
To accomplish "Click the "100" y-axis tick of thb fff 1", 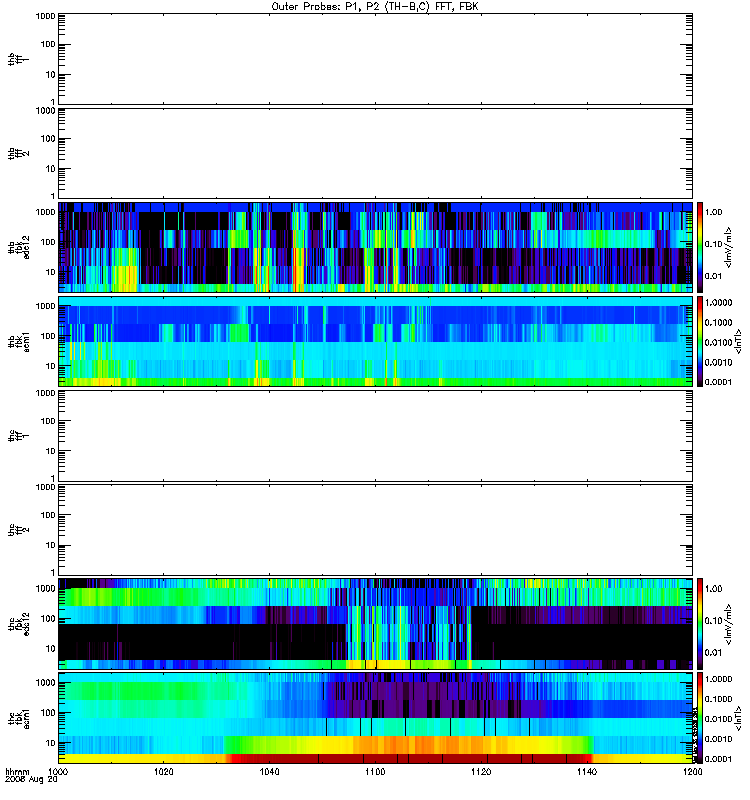I will point(48,44).
